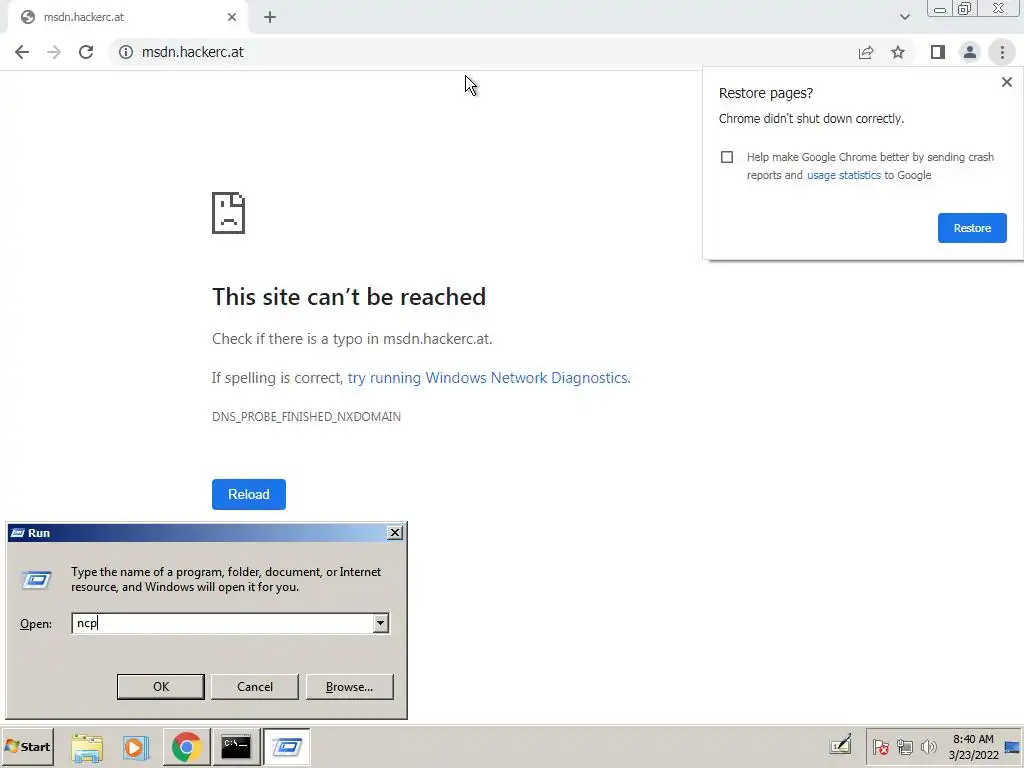
Task: Select the Run dialog taskbar button
Action: click(x=286, y=747)
